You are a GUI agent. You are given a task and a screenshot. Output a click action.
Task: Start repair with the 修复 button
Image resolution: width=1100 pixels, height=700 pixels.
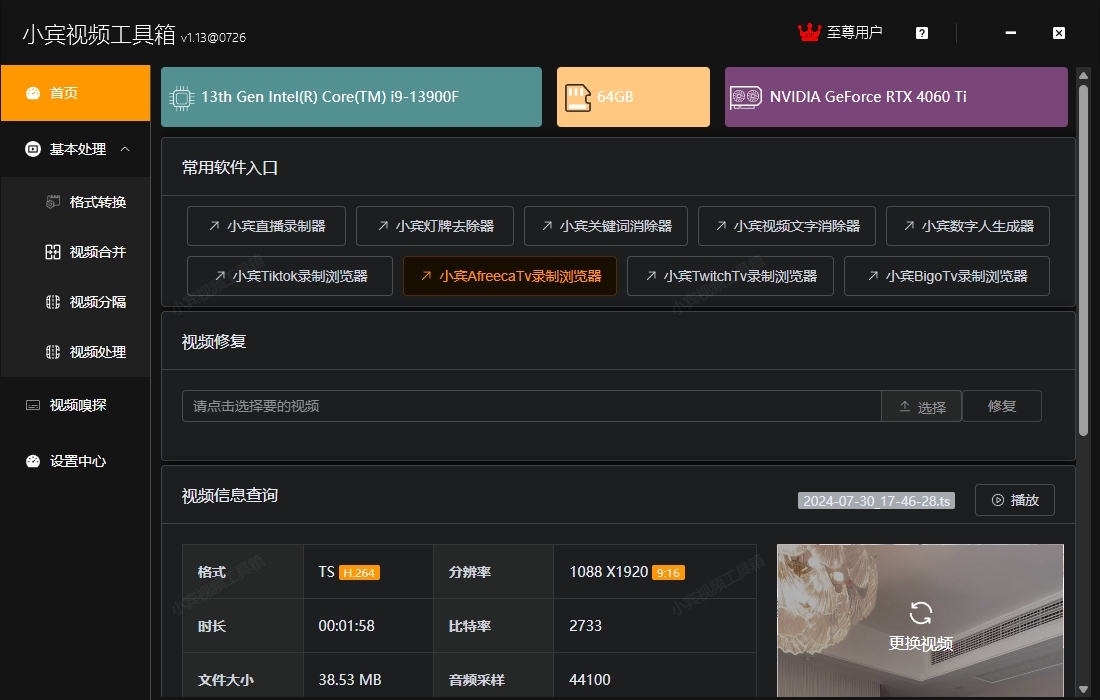tap(1002, 406)
